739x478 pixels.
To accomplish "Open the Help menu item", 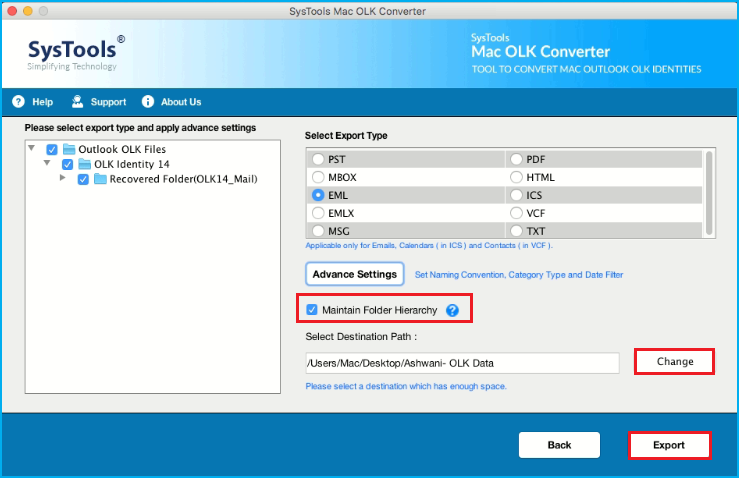I will pos(42,102).
